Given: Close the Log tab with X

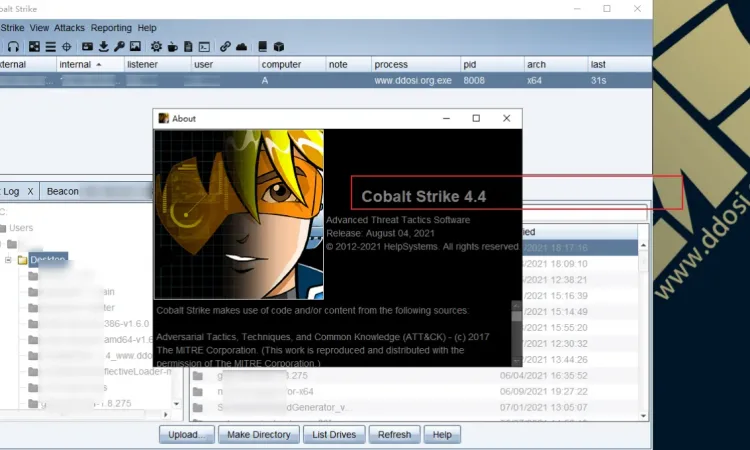Looking at the screenshot, I should (30, 191).
